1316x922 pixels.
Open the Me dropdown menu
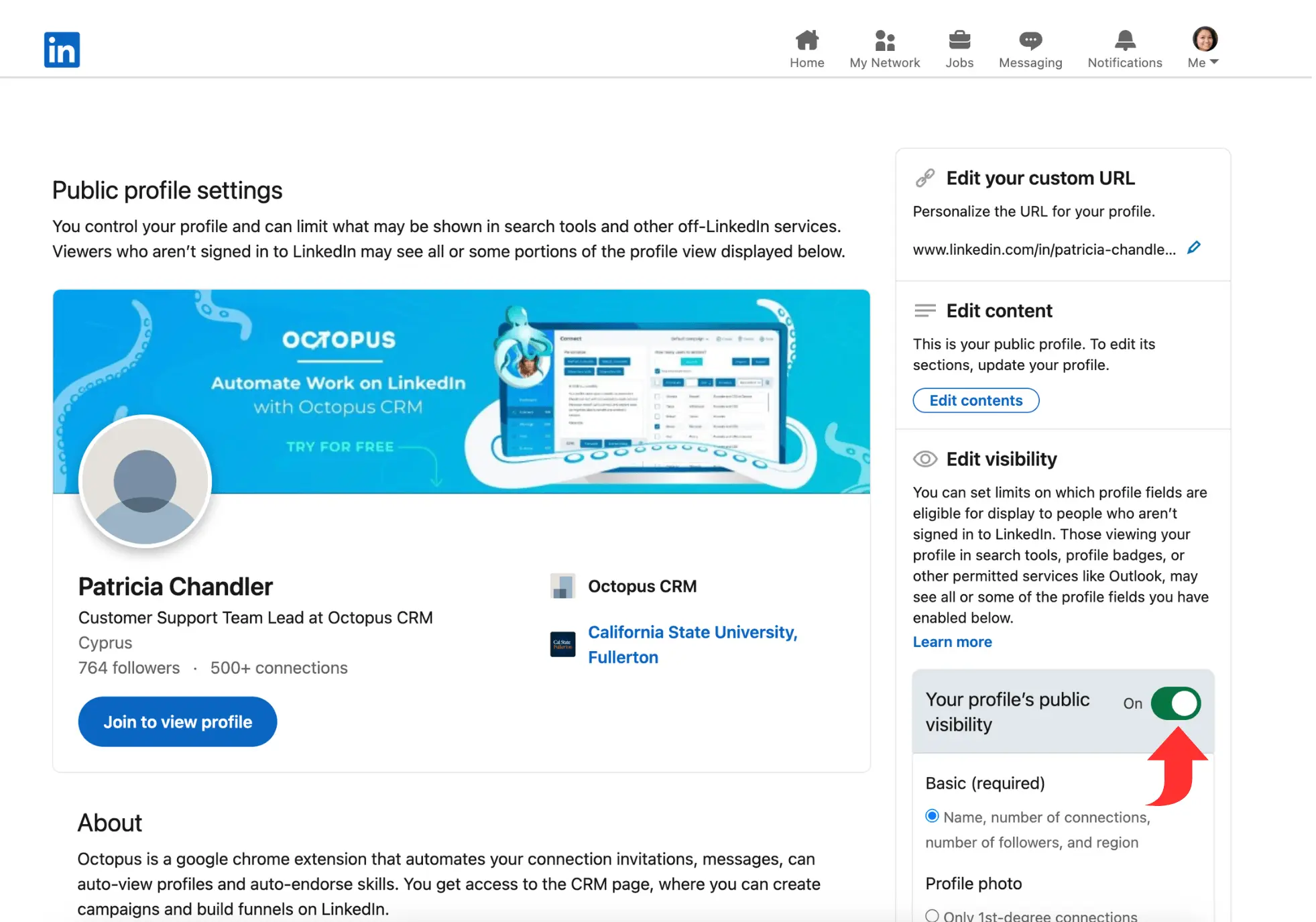coord(1203,62)
